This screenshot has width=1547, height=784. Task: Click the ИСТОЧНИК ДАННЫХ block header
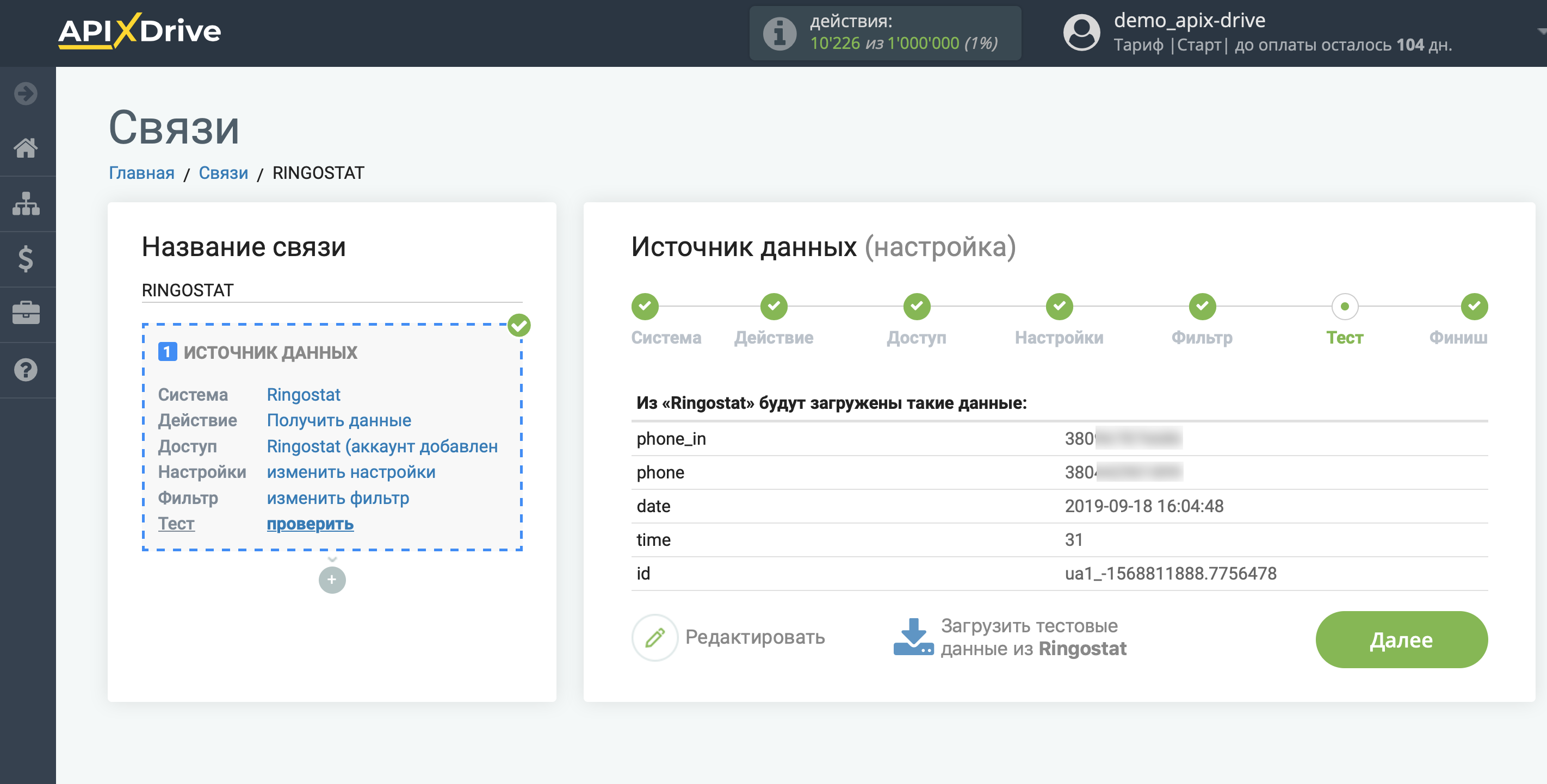[x=270, y=352]
